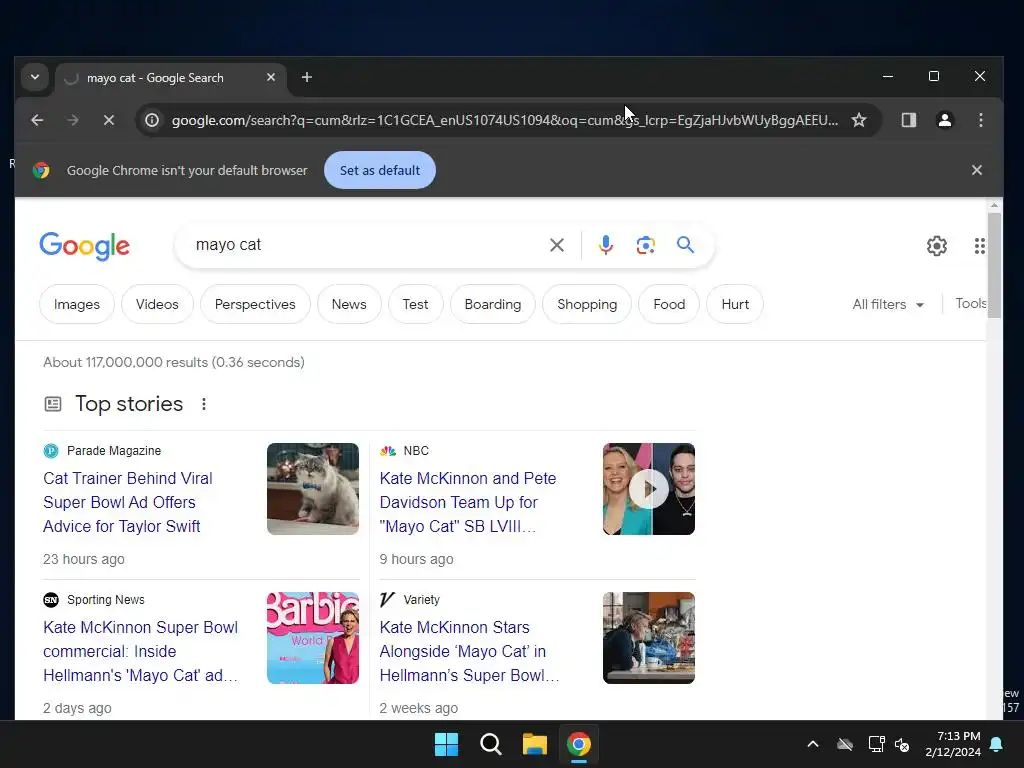Viewport: 1024px width, 768px height.
Task: Start voice search with microphone icon
Action: pos(605,245)
